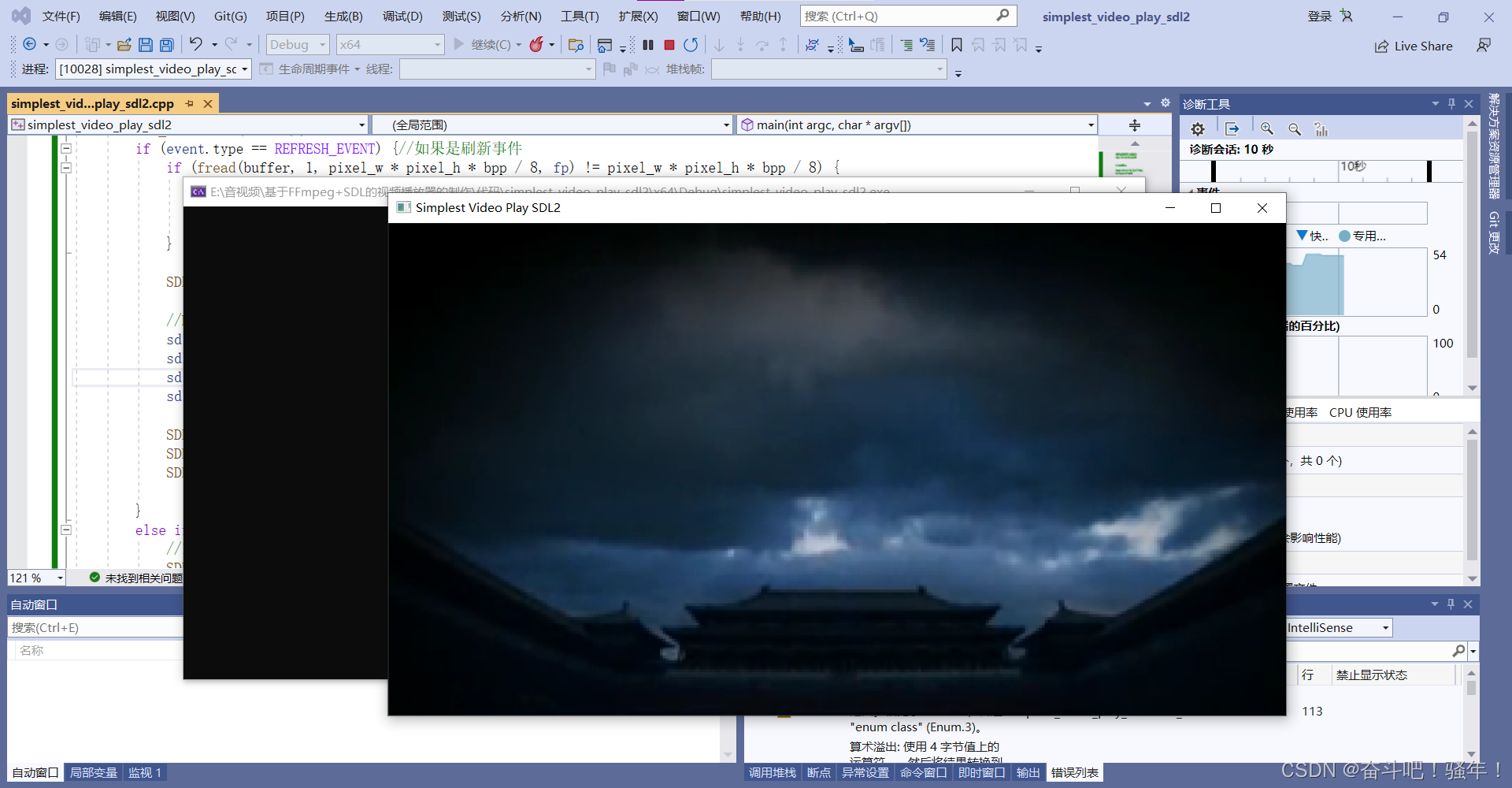The image size is (1512, 788).
Task: Open the lifecycle events dropdown
Action: (x=310, y=69)
